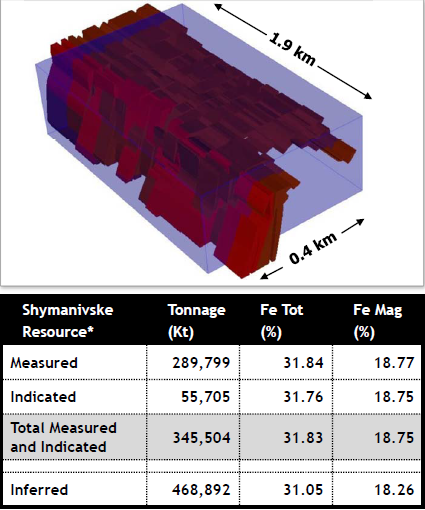
Task: Click the 55,705 tonnage value
Action: [206, 397]
